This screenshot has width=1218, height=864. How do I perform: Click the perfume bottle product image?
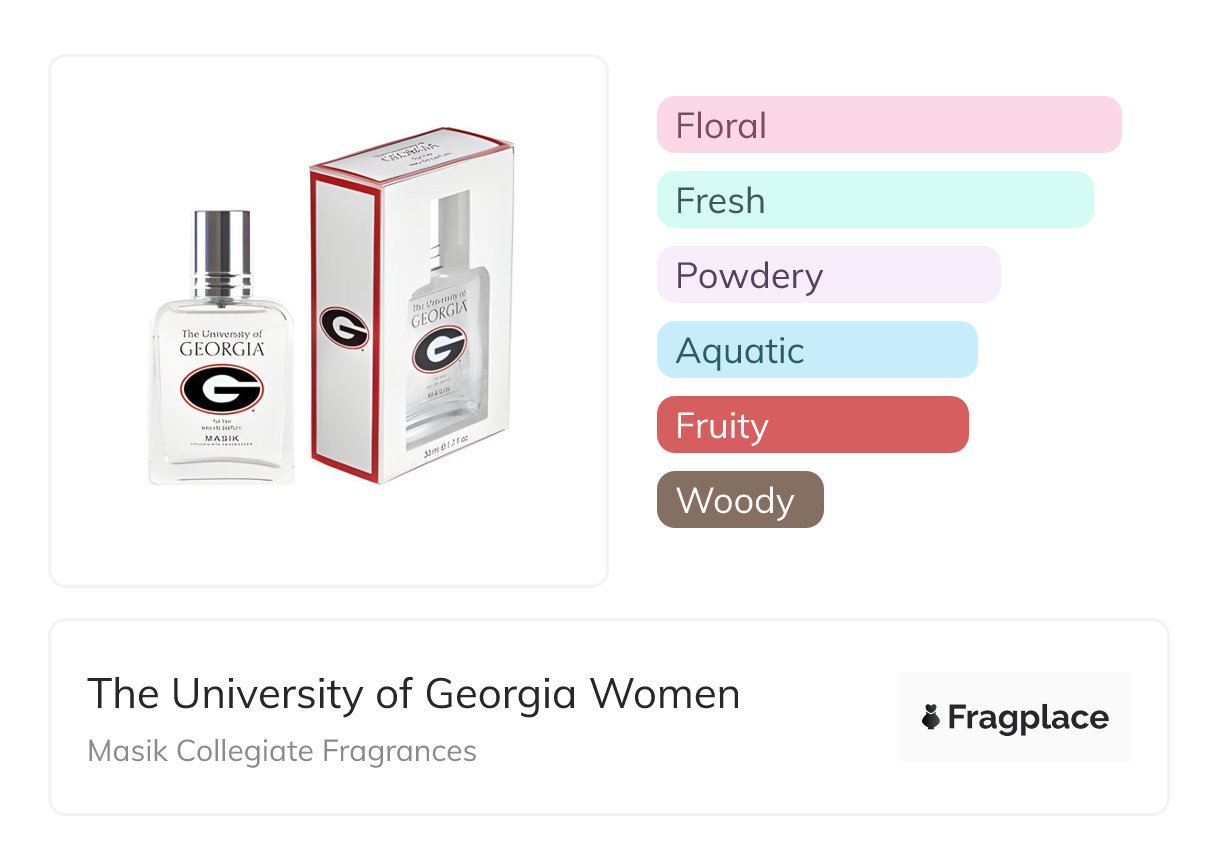(222, 350)
